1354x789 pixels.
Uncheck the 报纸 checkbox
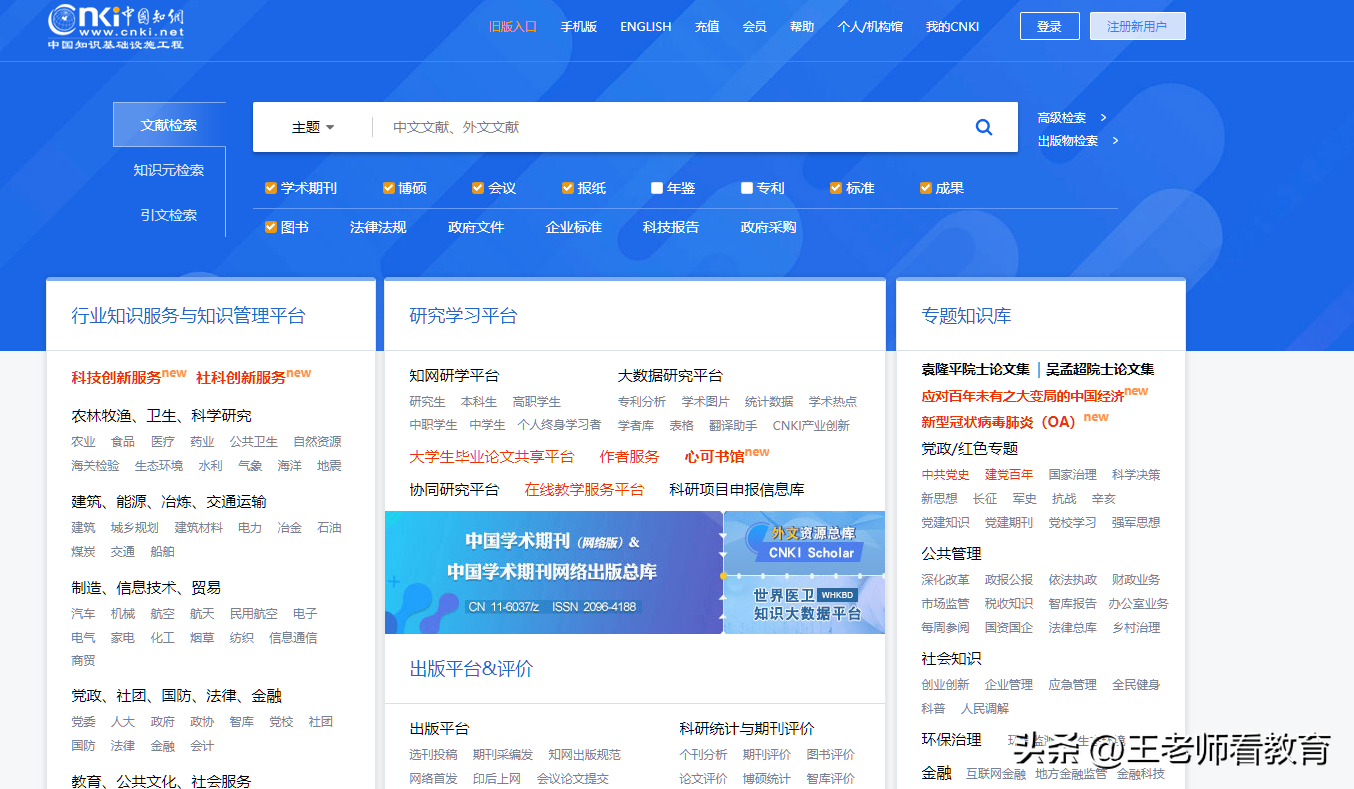click(568, 188)
